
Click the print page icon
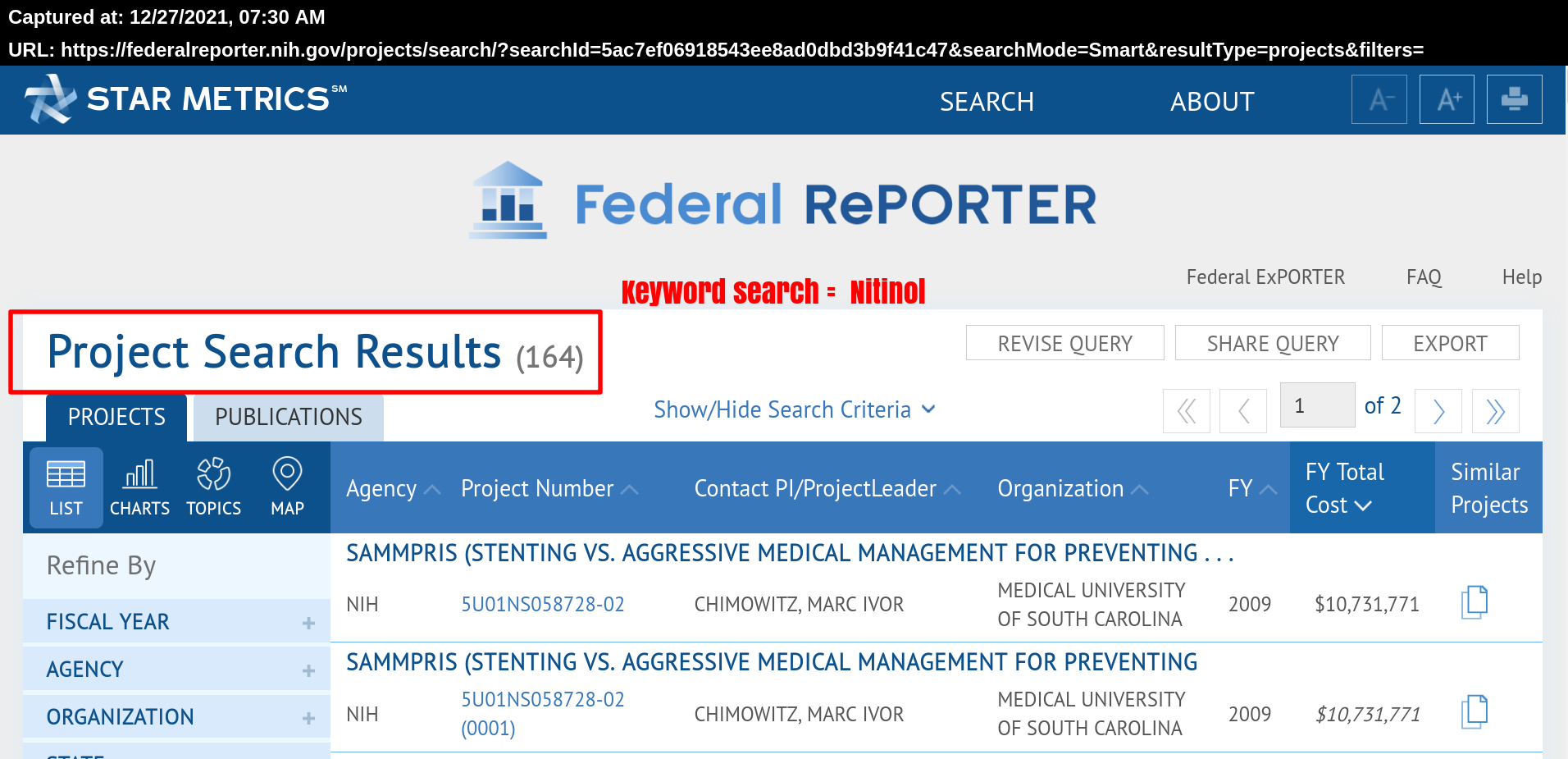(1515, 99)
